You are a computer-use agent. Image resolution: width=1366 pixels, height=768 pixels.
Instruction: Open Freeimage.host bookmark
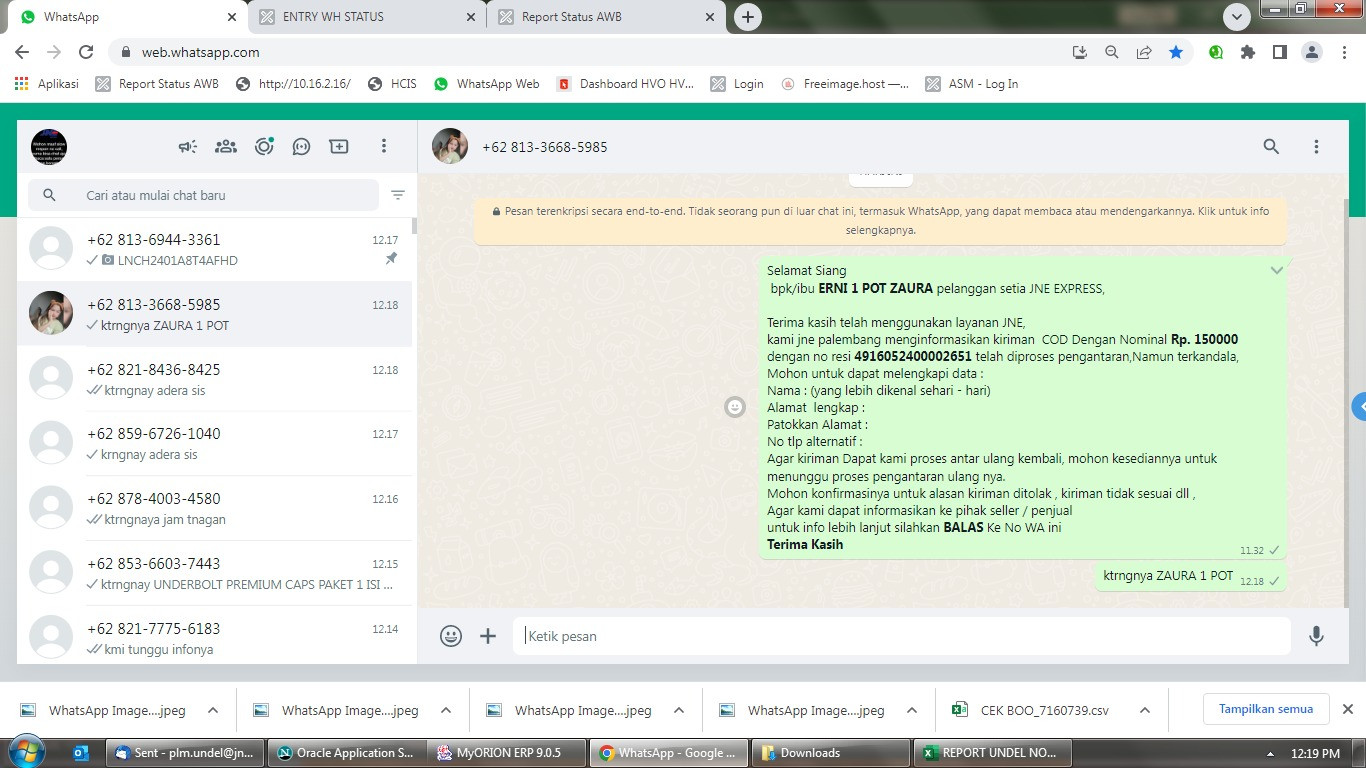pyautogui.click(x=846, y=84)
